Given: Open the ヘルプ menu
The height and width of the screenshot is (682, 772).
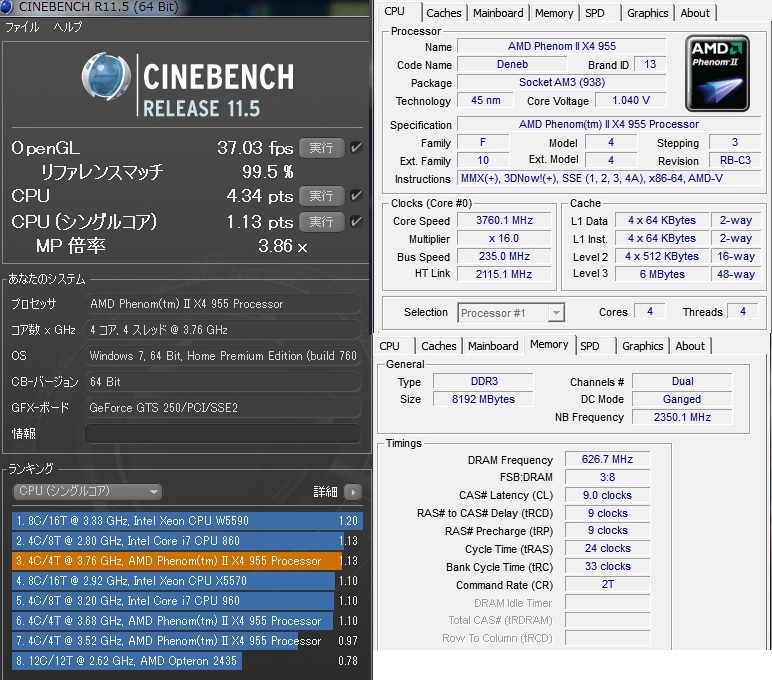Looking at the screenshot, I should pos(67,27).
